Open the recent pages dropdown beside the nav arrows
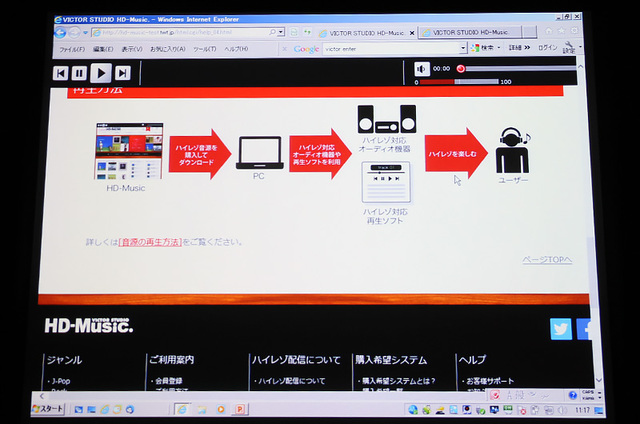 click(x=85, y=33)
